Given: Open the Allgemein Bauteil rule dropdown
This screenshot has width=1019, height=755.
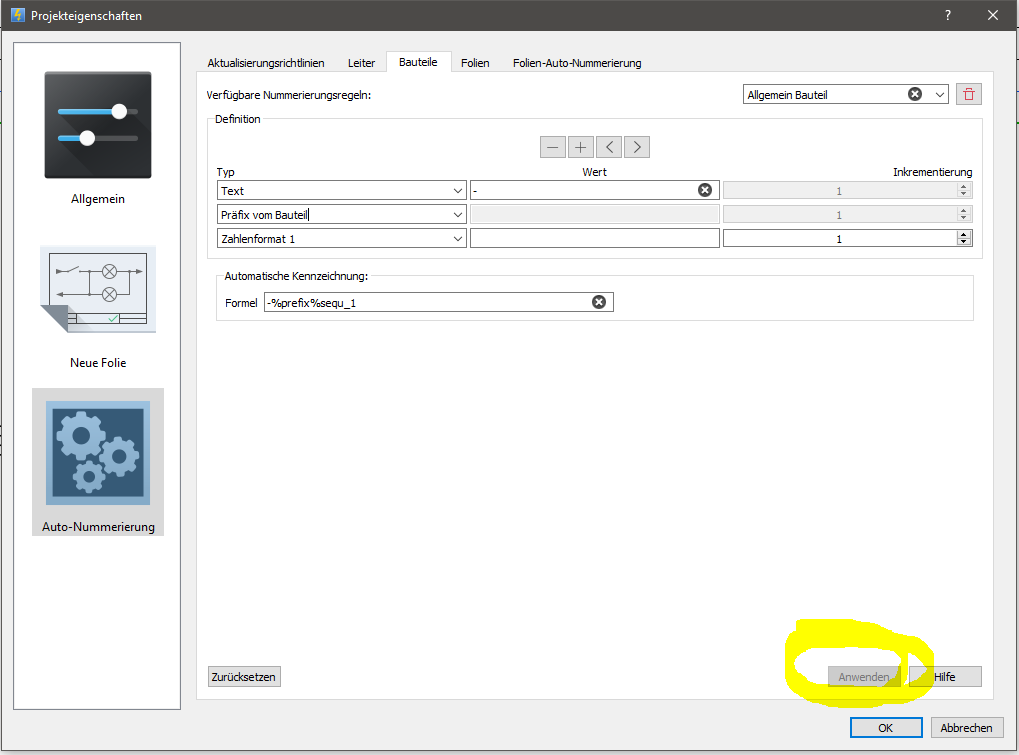Looking at the screenshot, I should (939, 95).
